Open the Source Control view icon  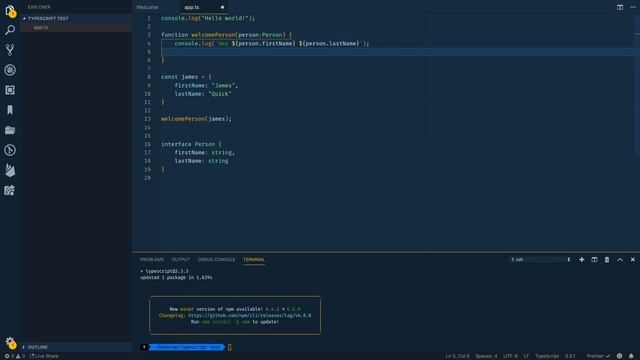[x=10, y=50]
